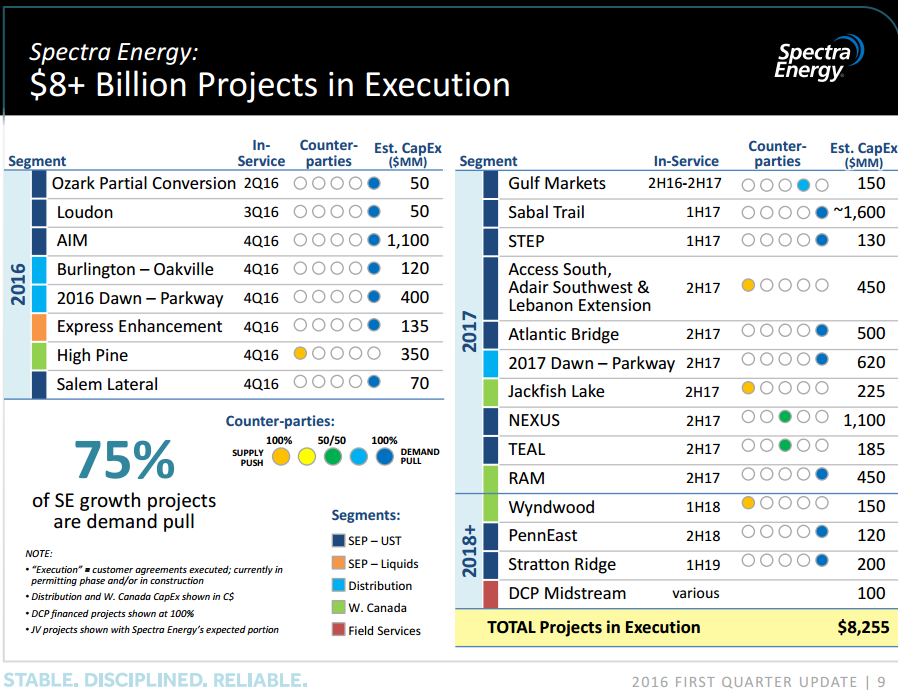Select the filled blue circle in Sabal Trail row

[822, 212]
